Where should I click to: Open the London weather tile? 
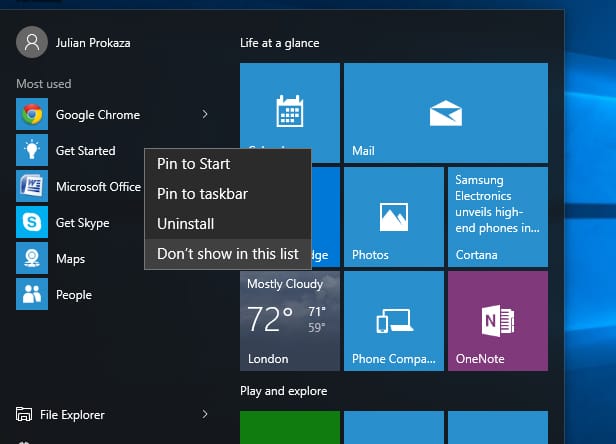point(290,321)
